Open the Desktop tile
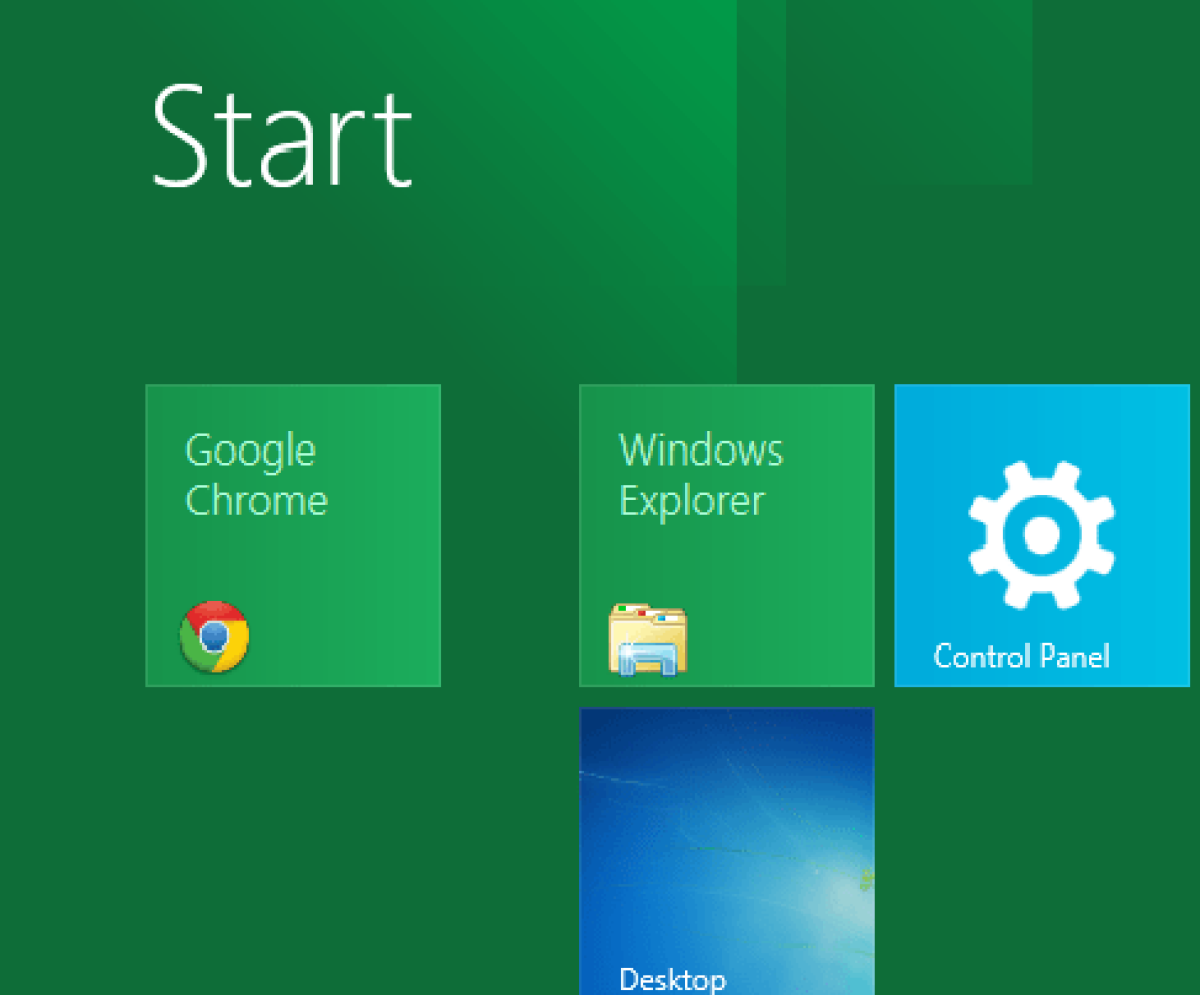The width and height of the screenshot is (1200, 995). point(726,850)
